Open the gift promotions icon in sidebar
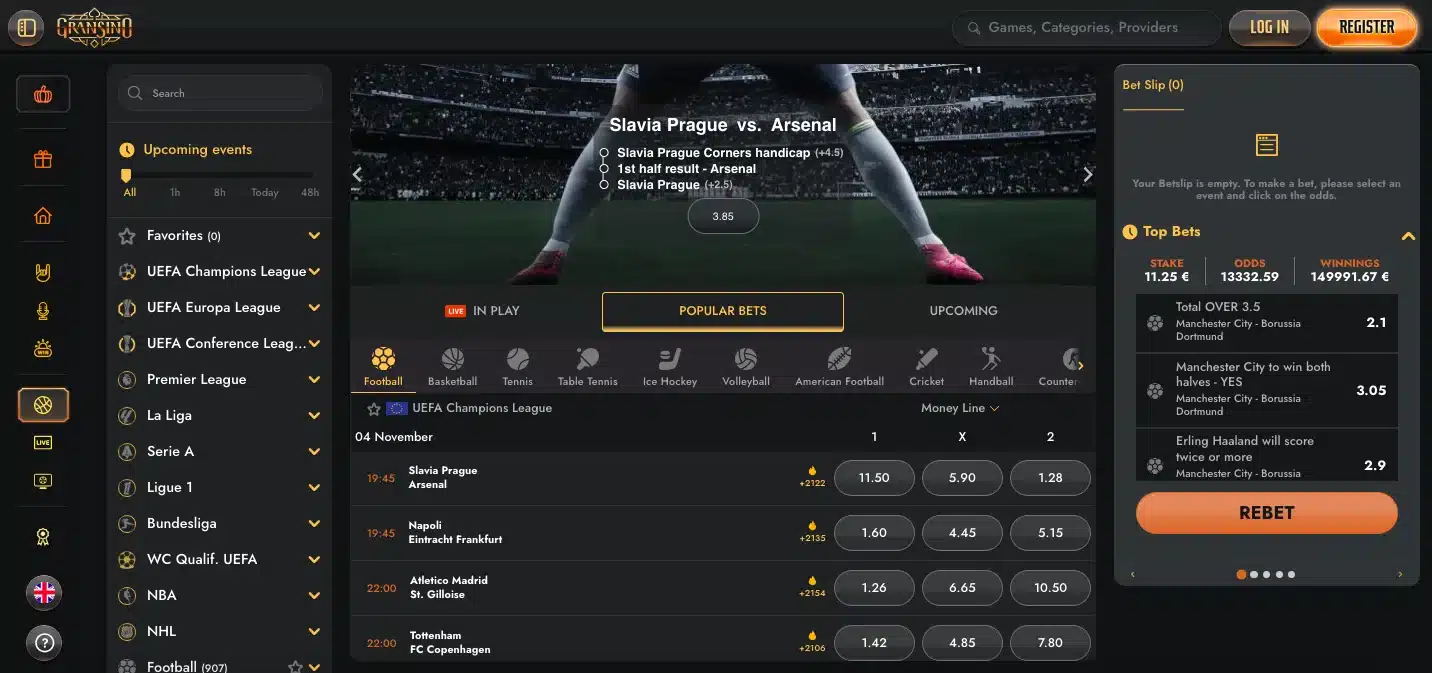This screenshot has width=1432, height=673. point(43,159)
